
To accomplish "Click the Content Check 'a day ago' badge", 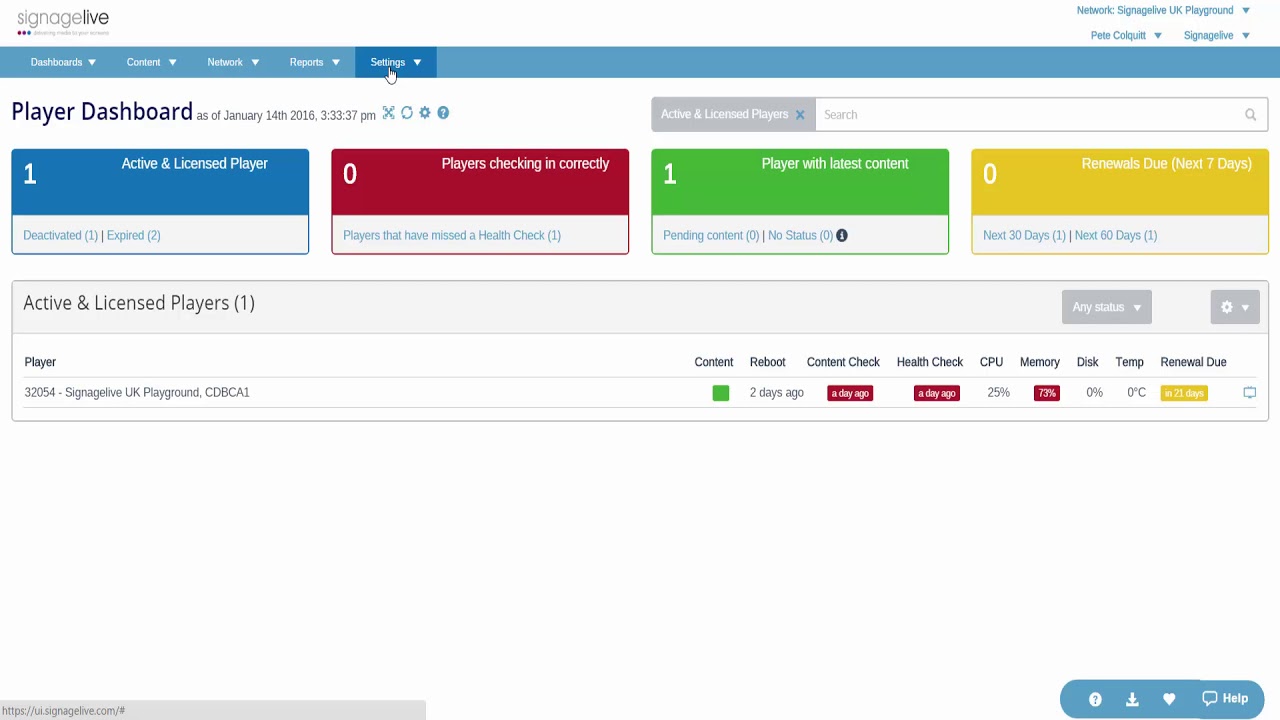I will click(850, 393).
